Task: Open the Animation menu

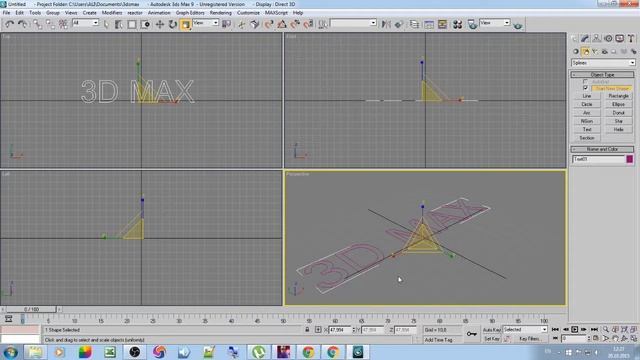Action: pyautogui.click(x=159, y=13)
